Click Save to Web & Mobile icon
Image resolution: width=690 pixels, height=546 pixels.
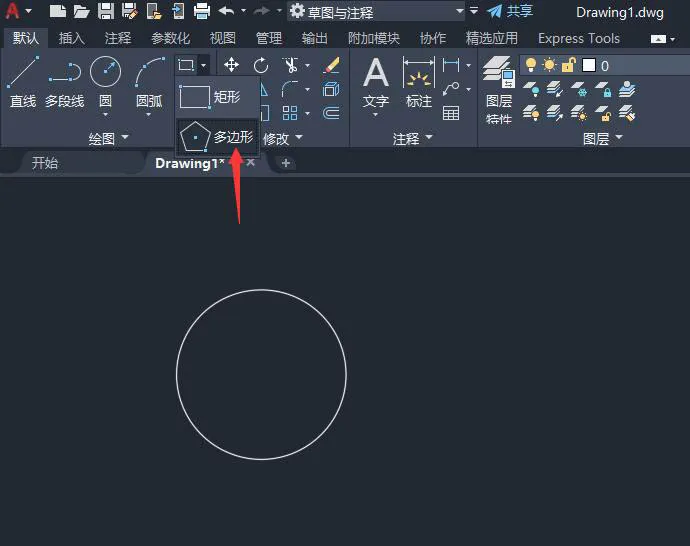(178, 11)
